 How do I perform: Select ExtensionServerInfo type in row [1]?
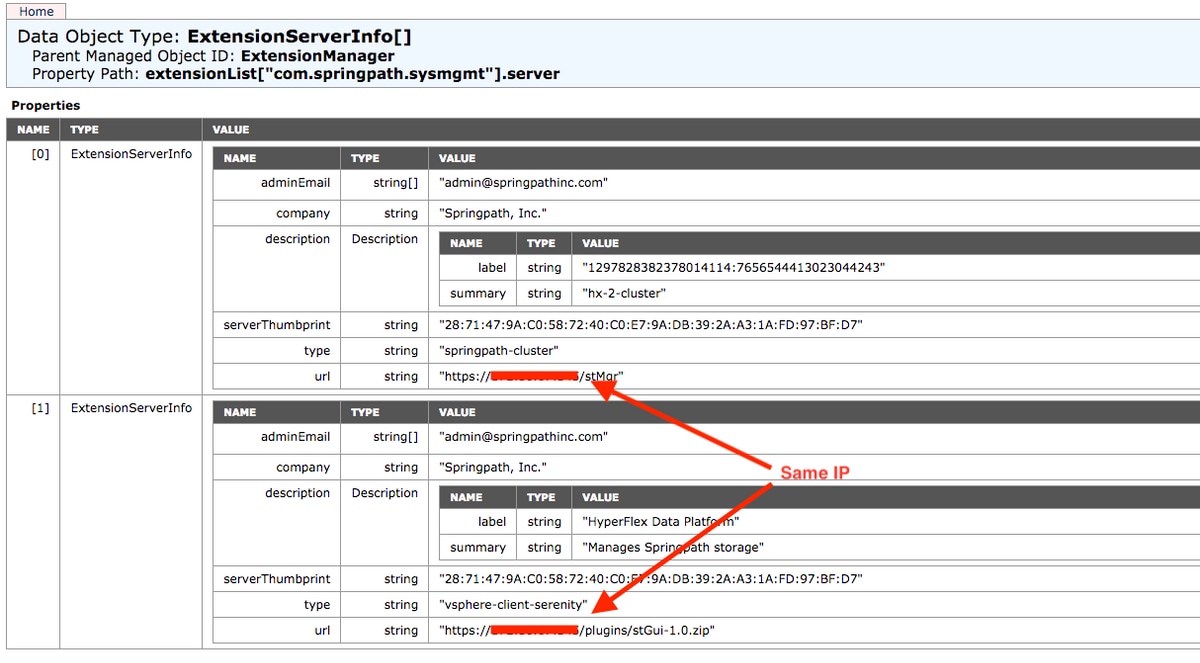coord(131,408)
